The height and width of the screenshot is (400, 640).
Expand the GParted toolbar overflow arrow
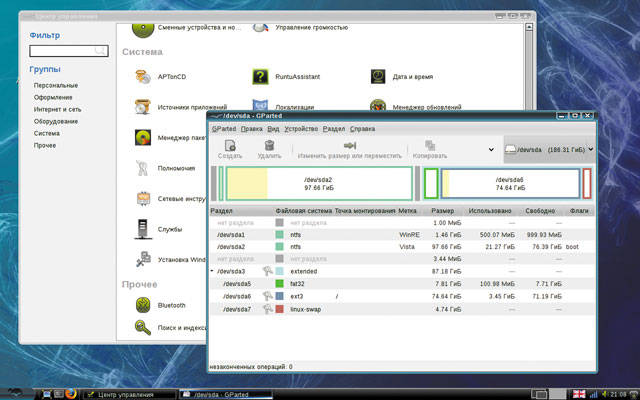[491, 150]
